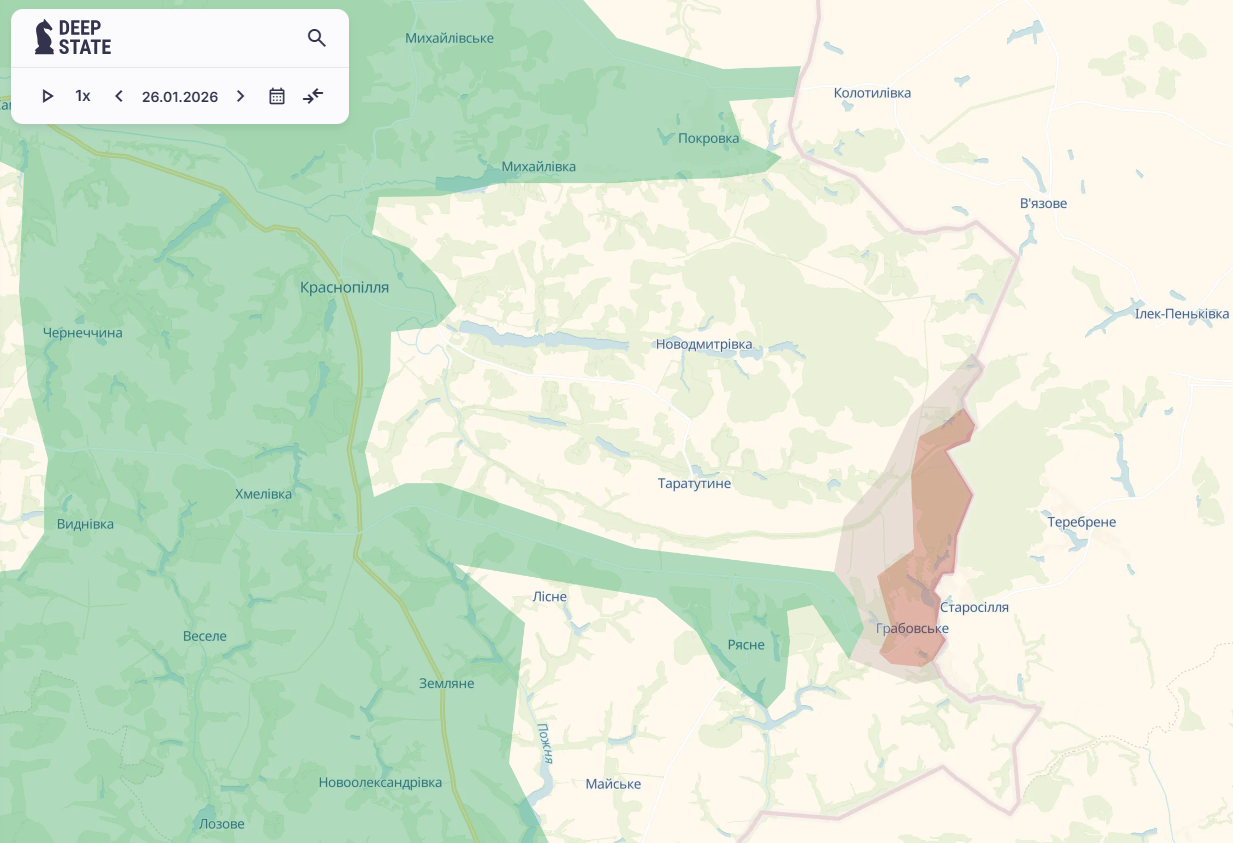Click the compare arrows icon

pos(313,96)
